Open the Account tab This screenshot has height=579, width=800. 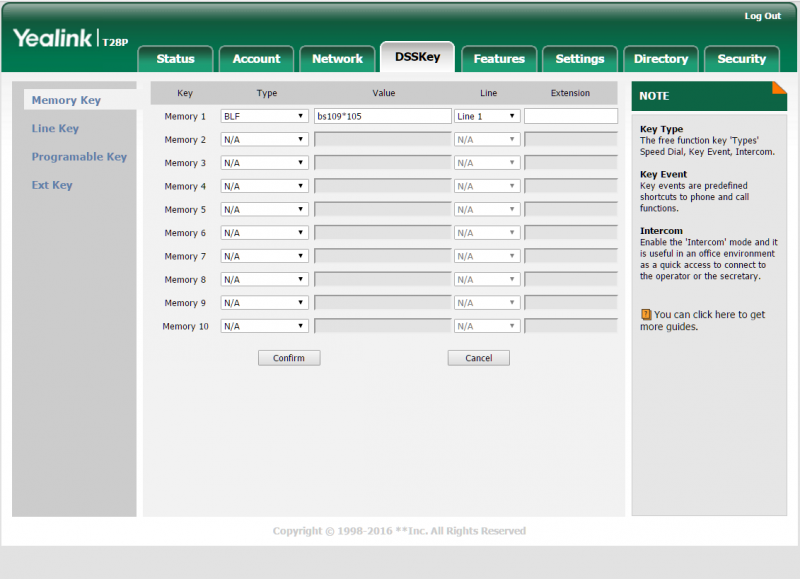click(257, 59)
